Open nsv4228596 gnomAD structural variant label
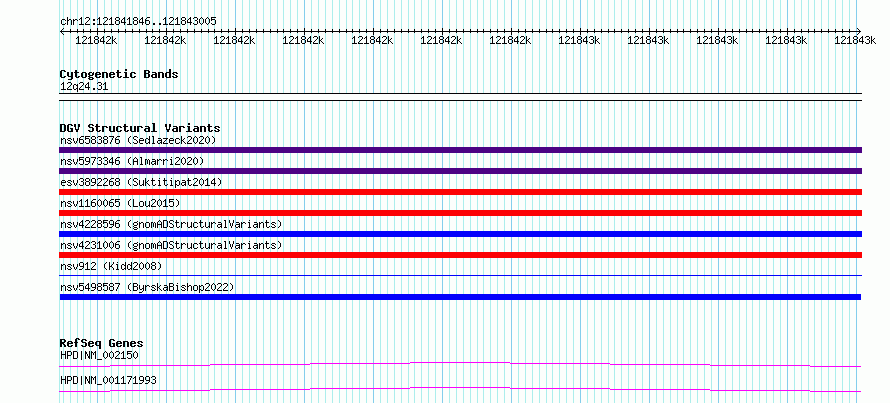Viewport: 890px width, 403px height. point(171,224)
